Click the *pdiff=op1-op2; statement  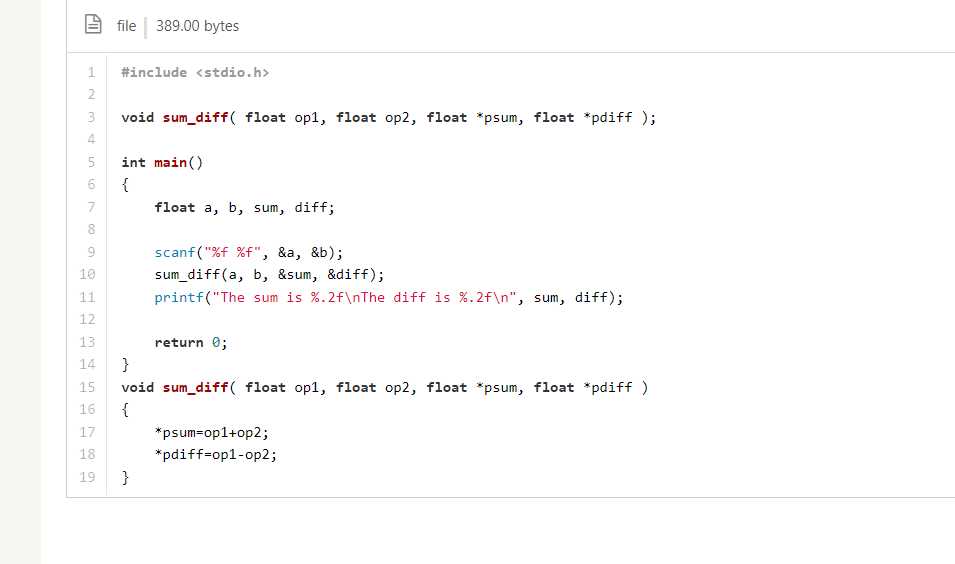[x=216, y=454]
